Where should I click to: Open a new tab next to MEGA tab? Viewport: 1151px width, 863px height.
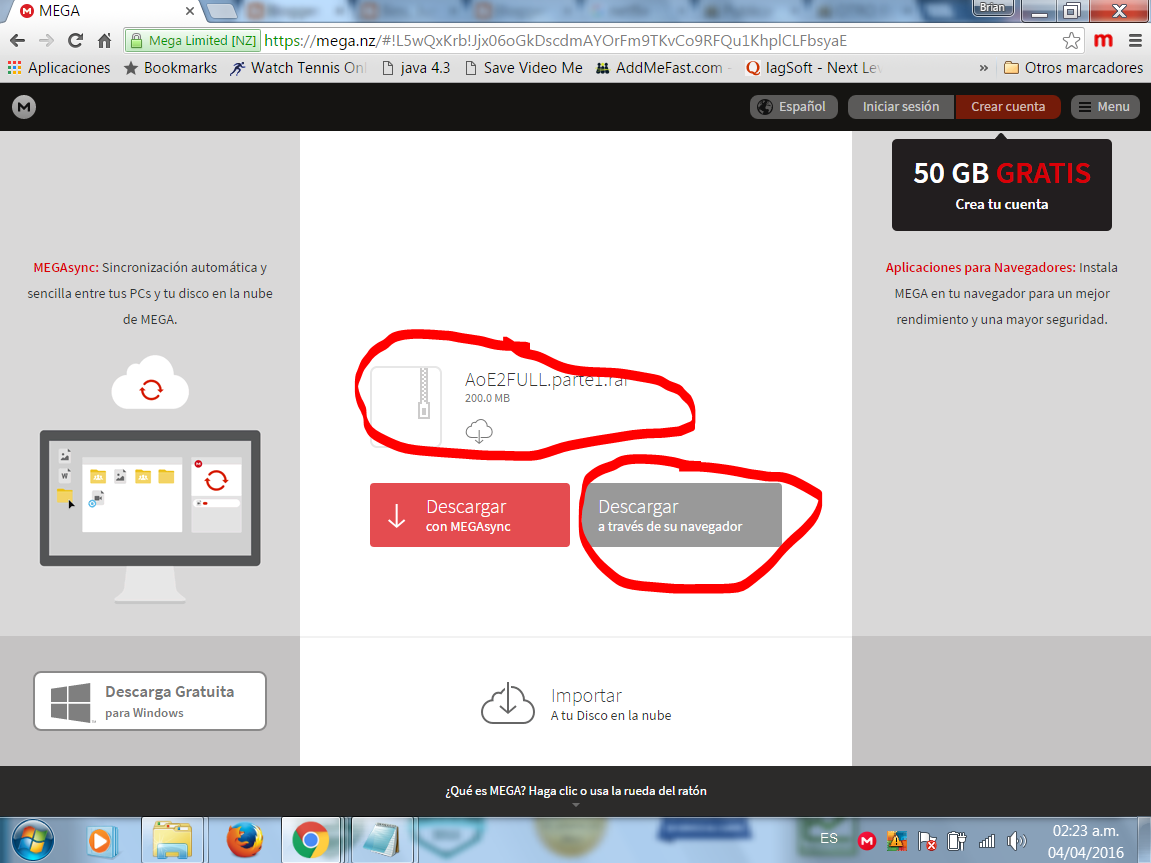click(x=222, y=12)
